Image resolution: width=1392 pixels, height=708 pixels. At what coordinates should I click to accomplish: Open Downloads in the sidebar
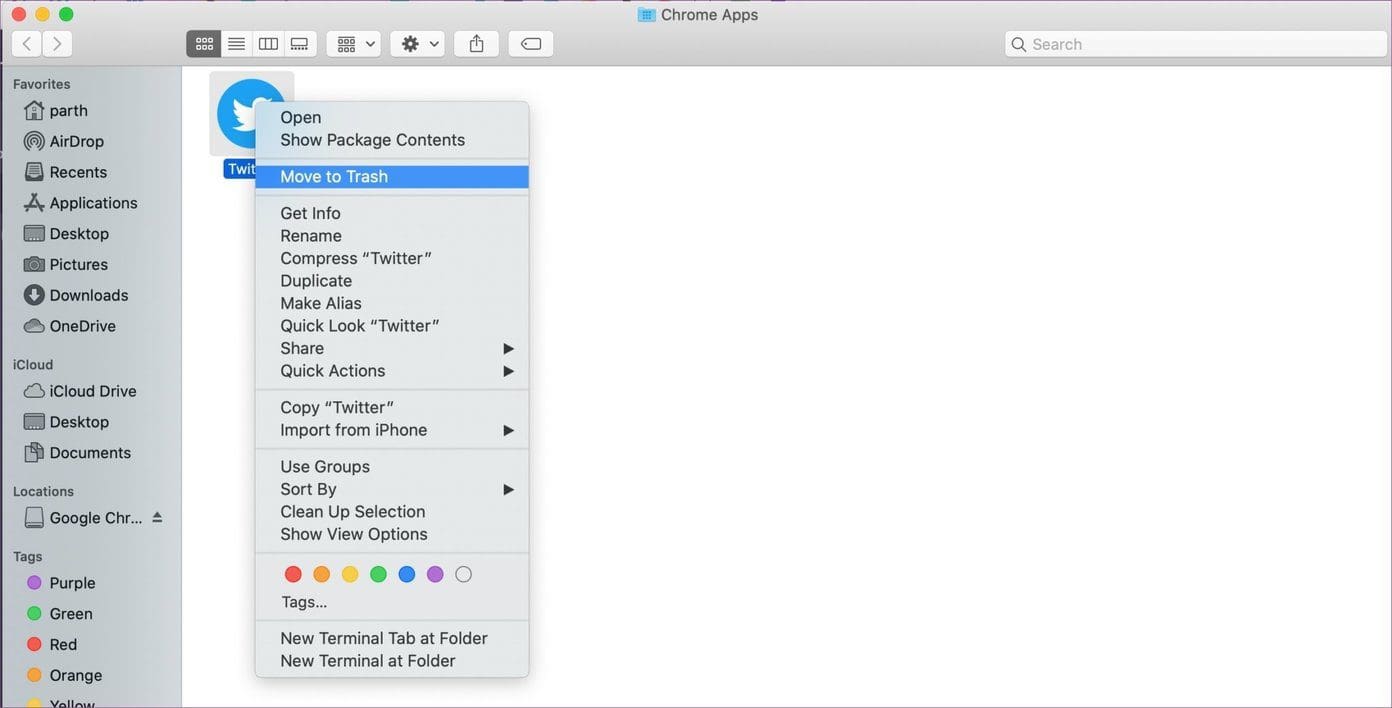[90, 295]
